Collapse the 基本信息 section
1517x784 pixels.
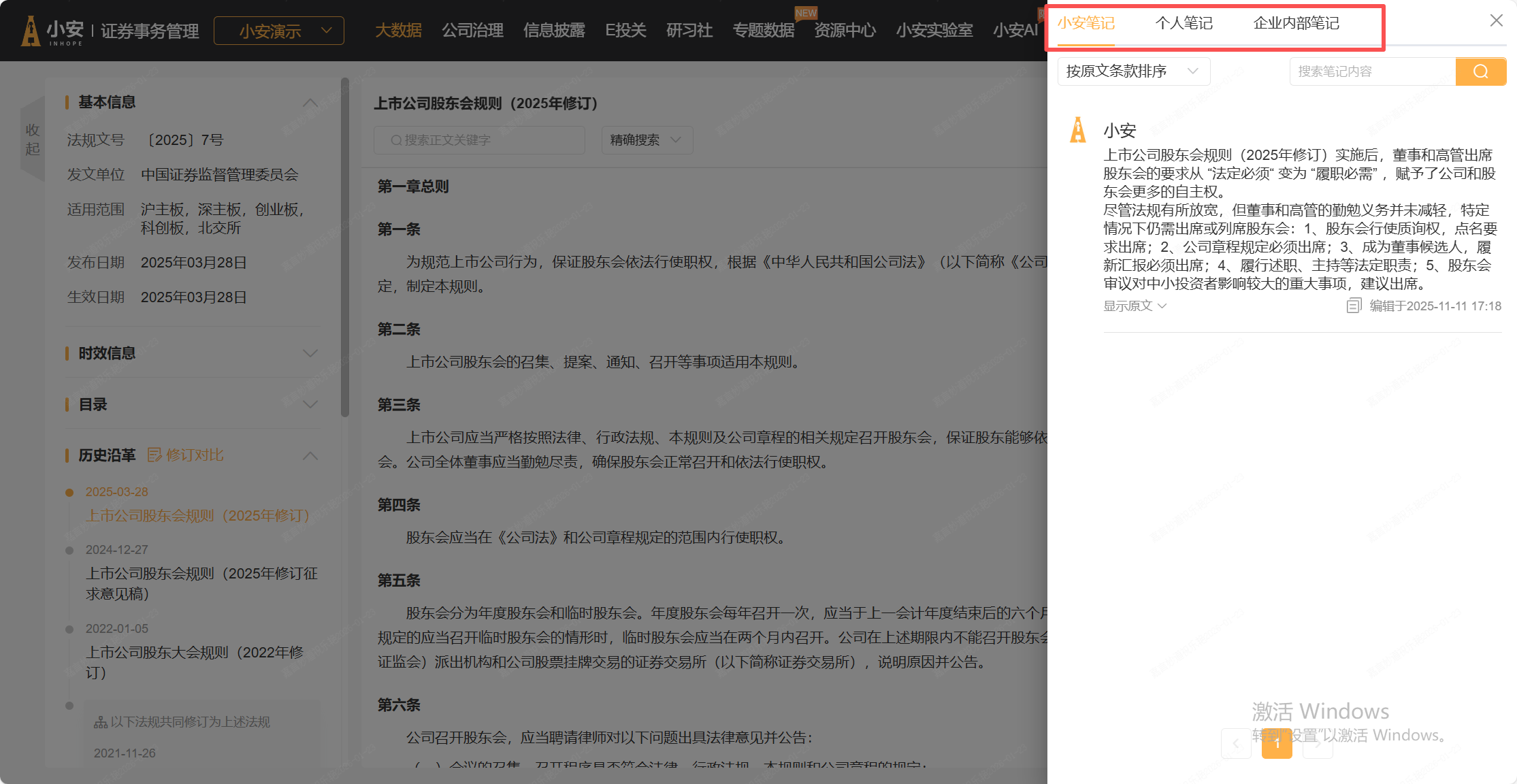coord(310,103)
